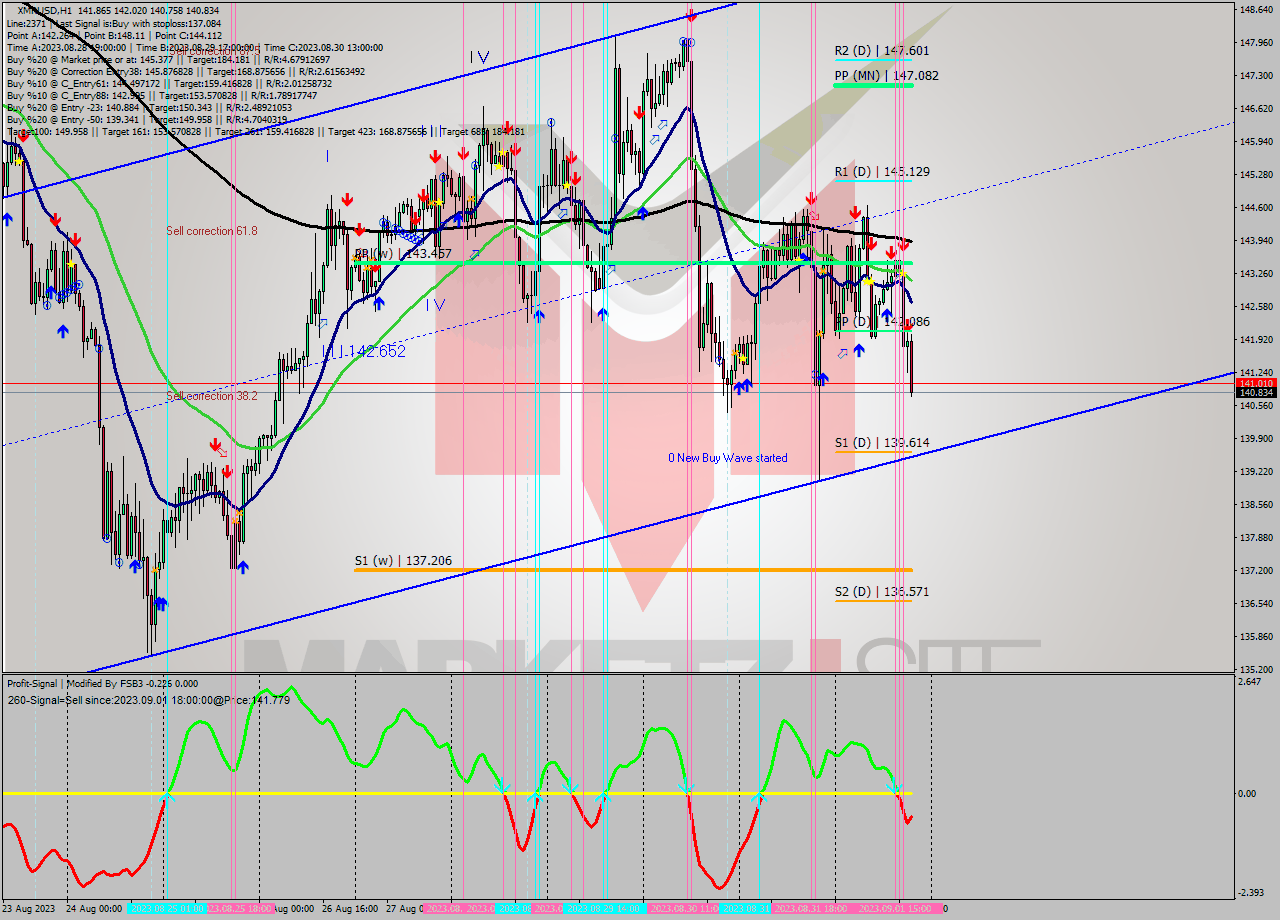The width and height of the screenshot is (1280, 920).
Task: Click the '24 Aug 00:00' time axis label
Action: point(94,909)
